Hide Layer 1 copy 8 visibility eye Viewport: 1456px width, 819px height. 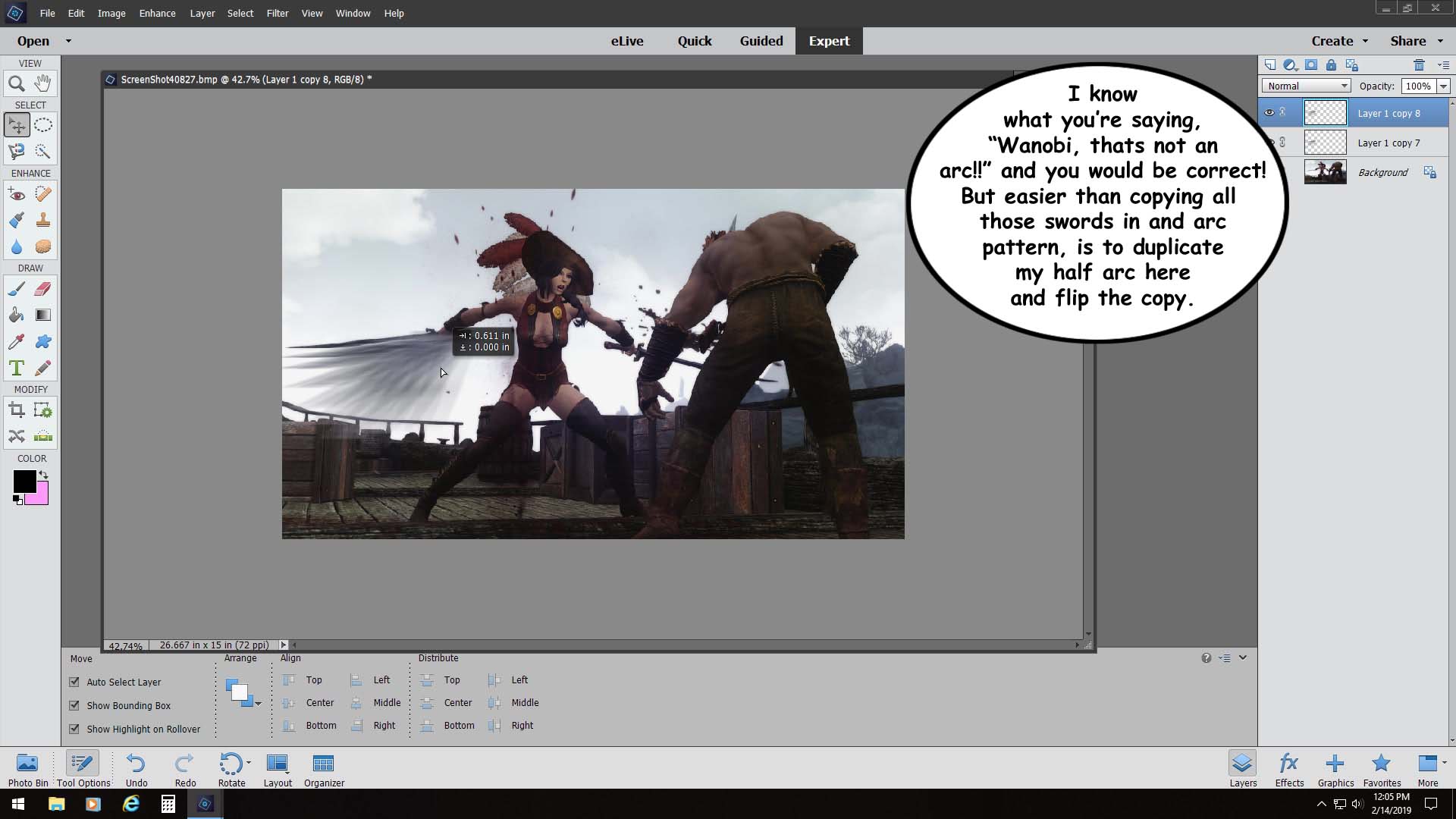1269,113
